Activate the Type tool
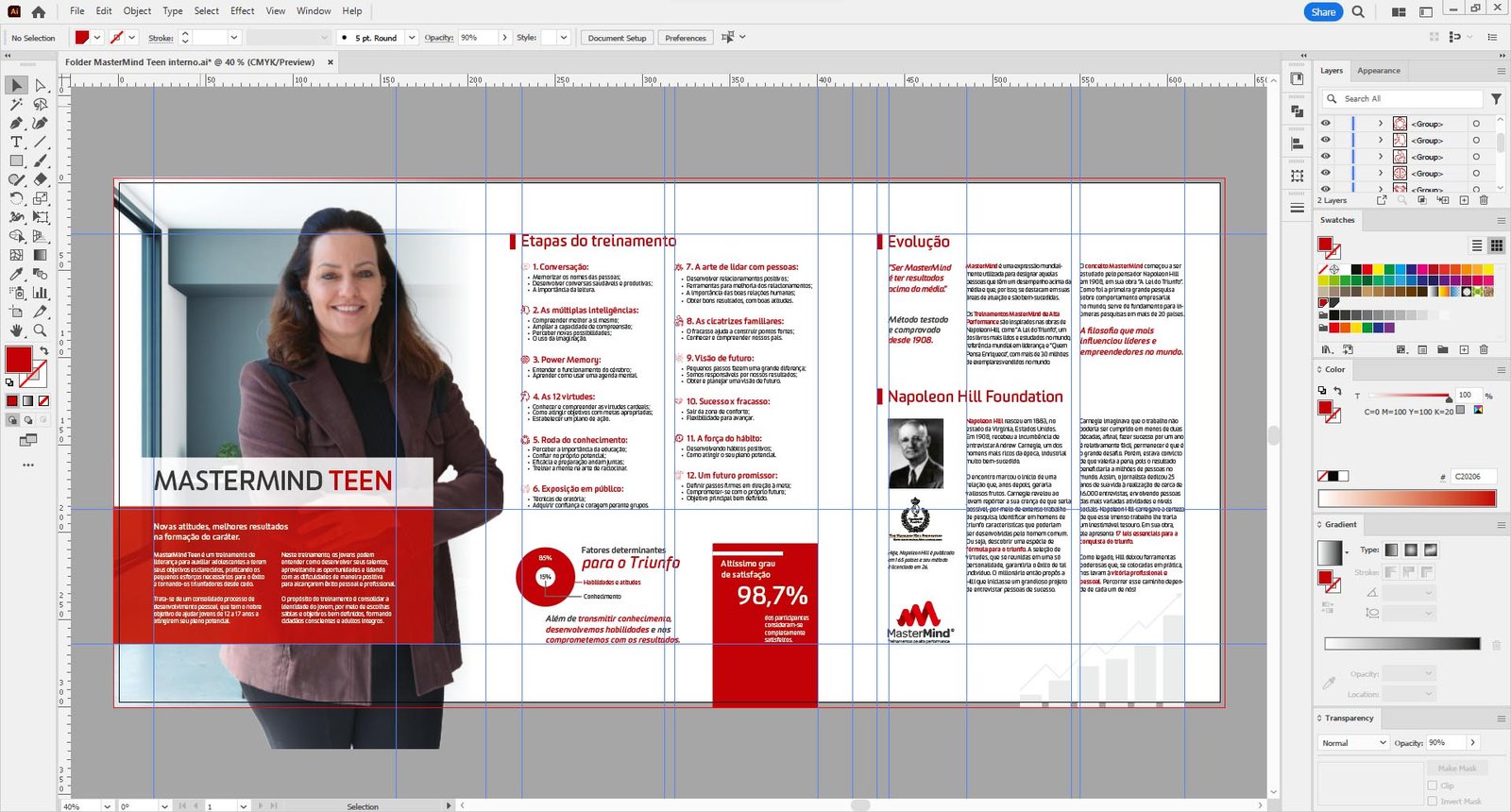1511x812 pixels. [16, 142]
